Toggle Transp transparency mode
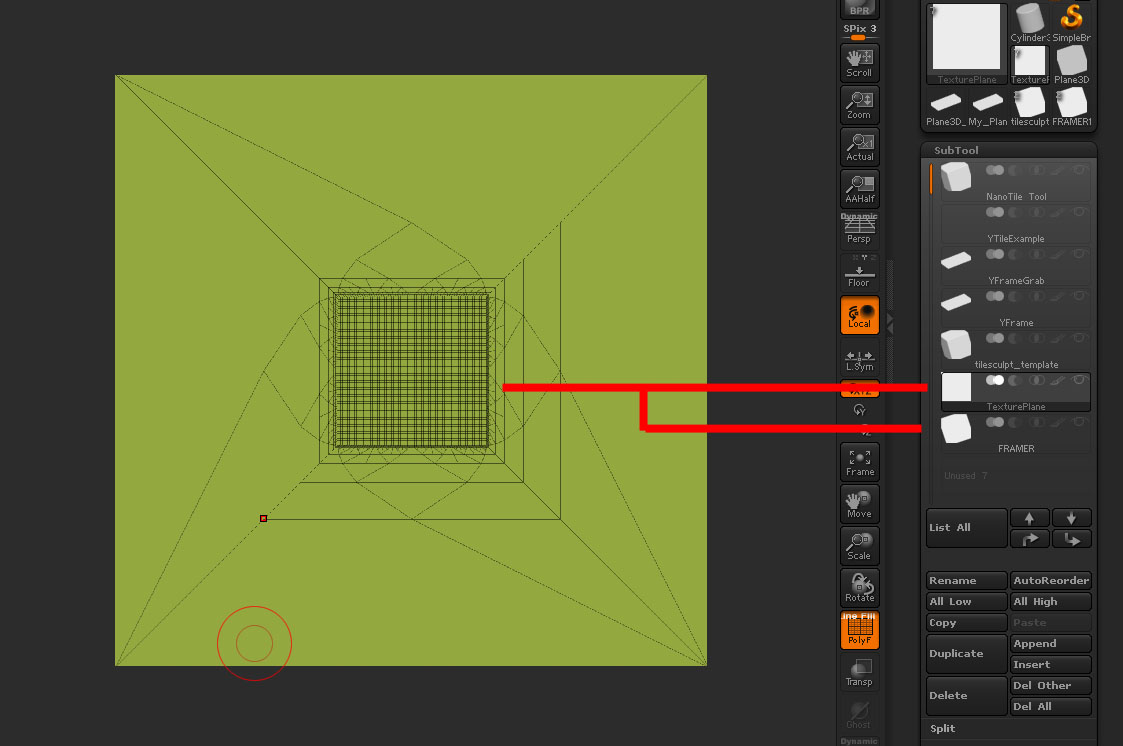The image size is (1123, 746). pos(859,672)
